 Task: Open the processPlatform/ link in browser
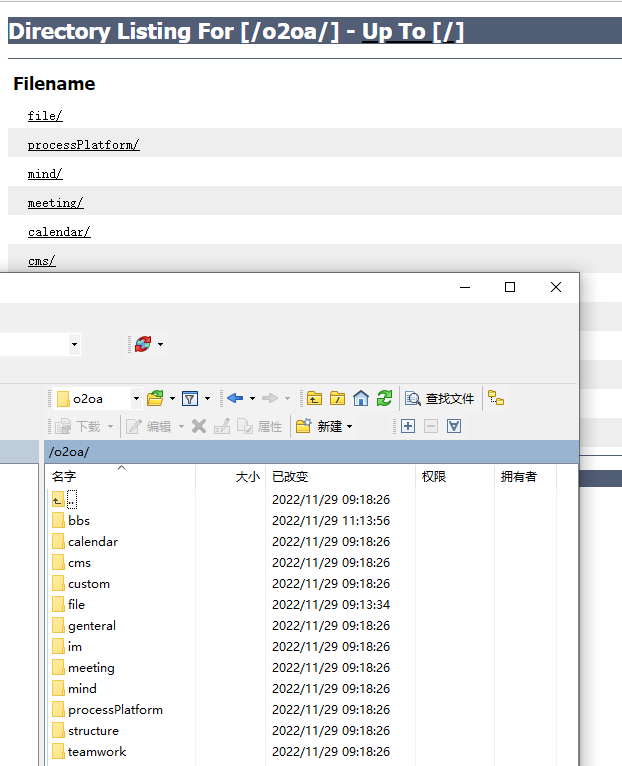point(84,145)
